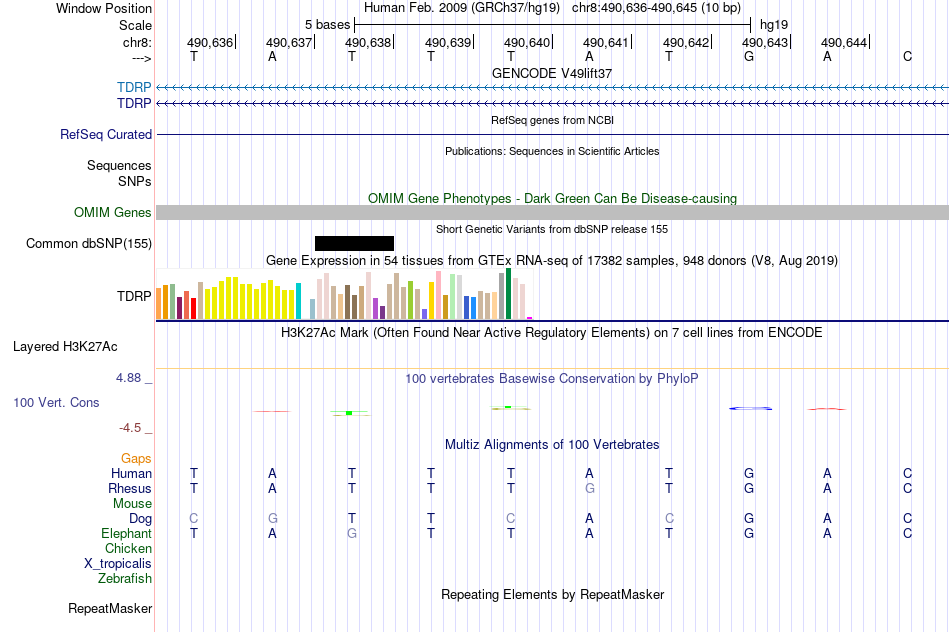Click the SNPs label under Publications
This screenshot has height=632, width=950.
tap(135, 181)
